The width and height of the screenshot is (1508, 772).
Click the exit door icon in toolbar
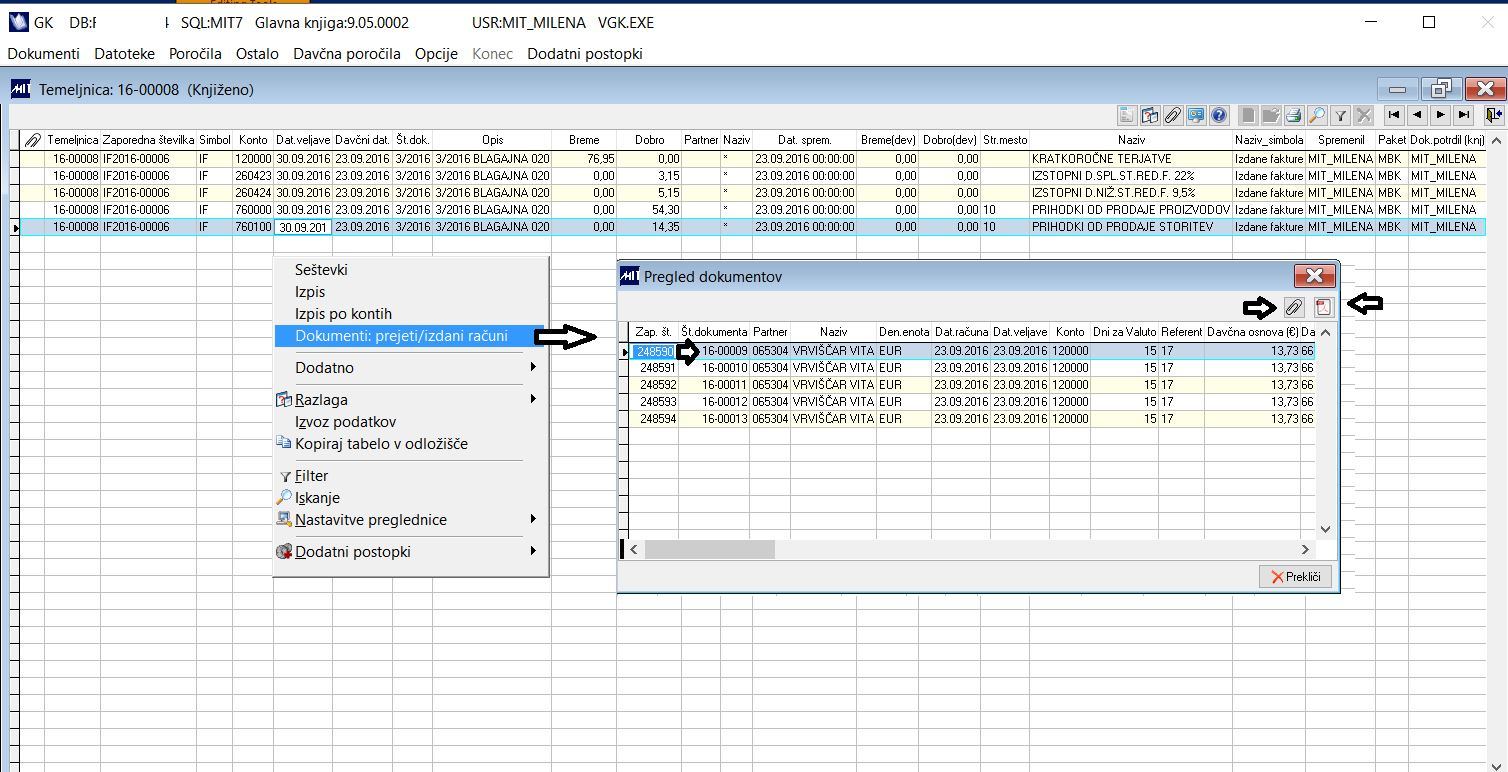(1494, 115)
